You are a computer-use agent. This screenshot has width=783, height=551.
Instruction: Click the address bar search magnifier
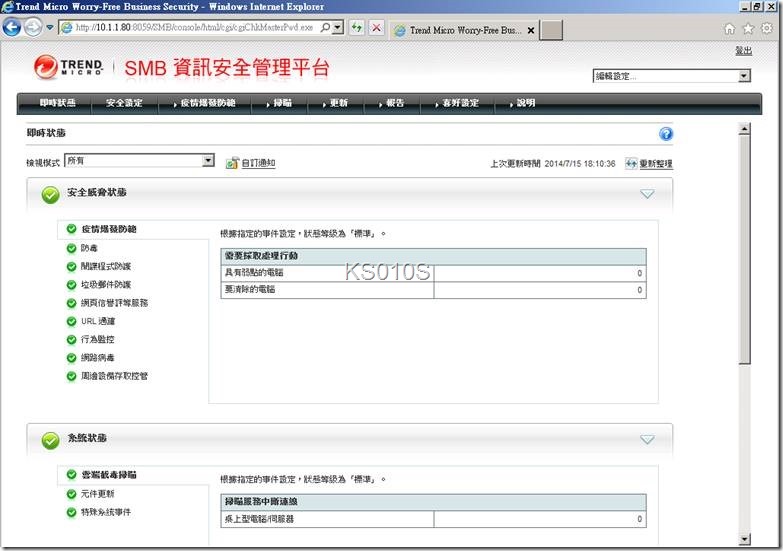tap(325, 27)
